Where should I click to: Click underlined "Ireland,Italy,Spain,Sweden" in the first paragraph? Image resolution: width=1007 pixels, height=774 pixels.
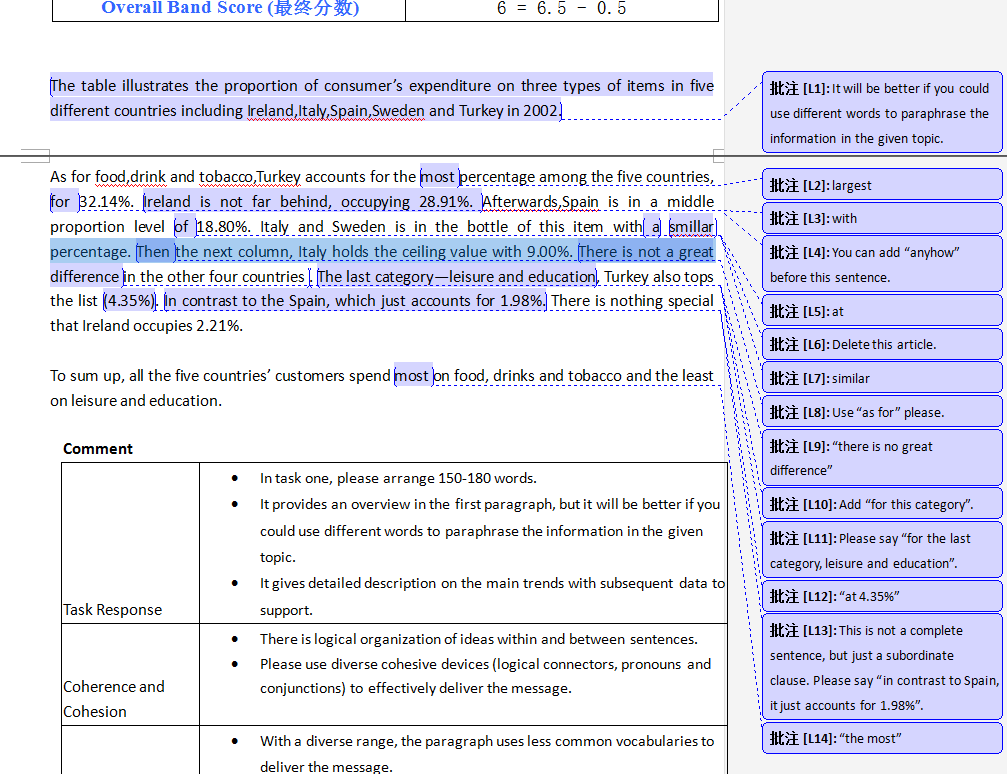[x=336, y=110]
